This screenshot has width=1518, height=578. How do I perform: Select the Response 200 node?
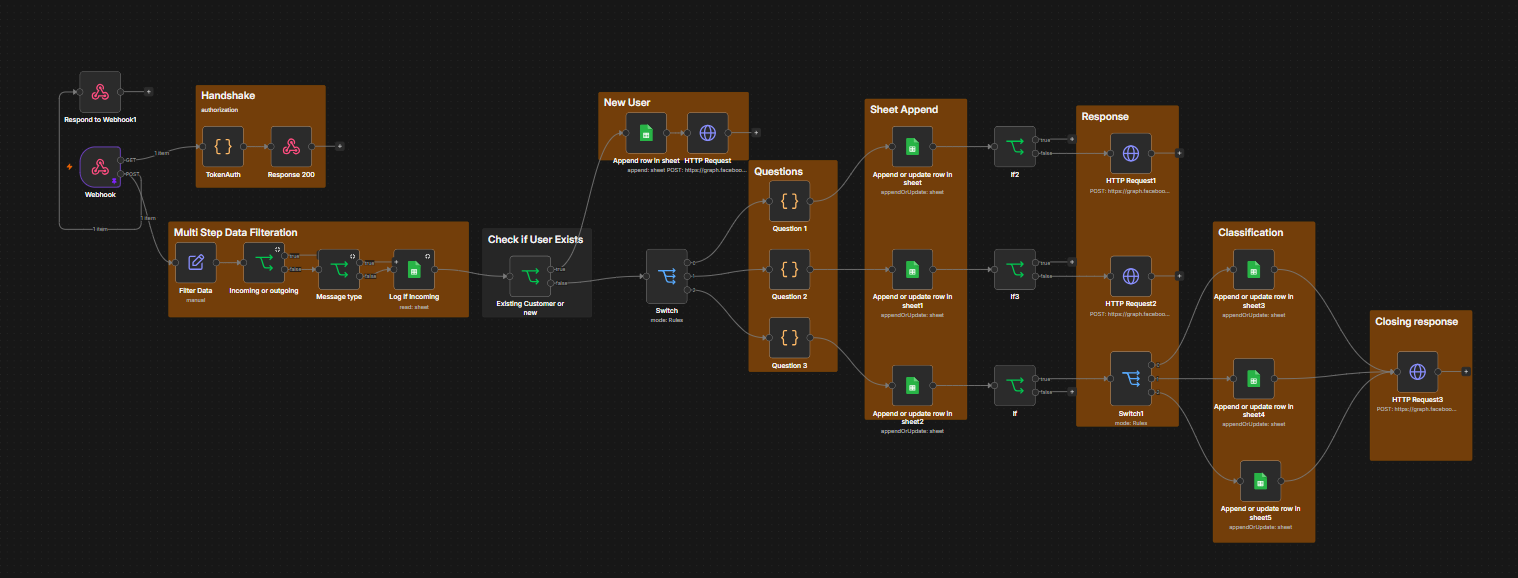(x=291, y=146)
